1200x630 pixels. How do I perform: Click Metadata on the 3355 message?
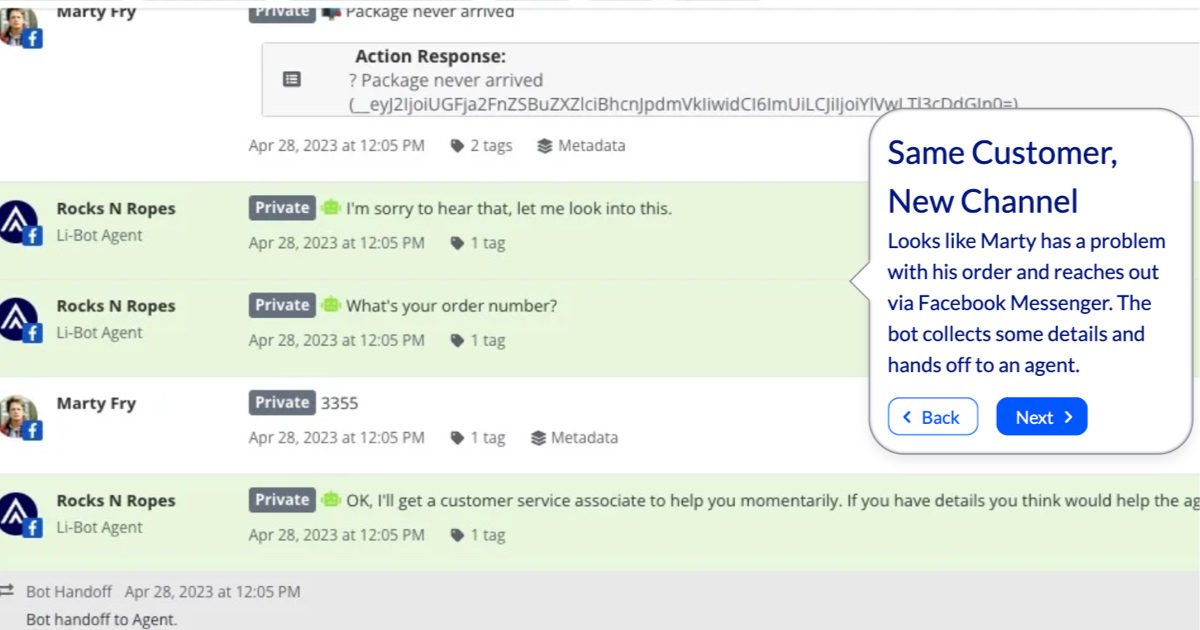click(574, 438)
